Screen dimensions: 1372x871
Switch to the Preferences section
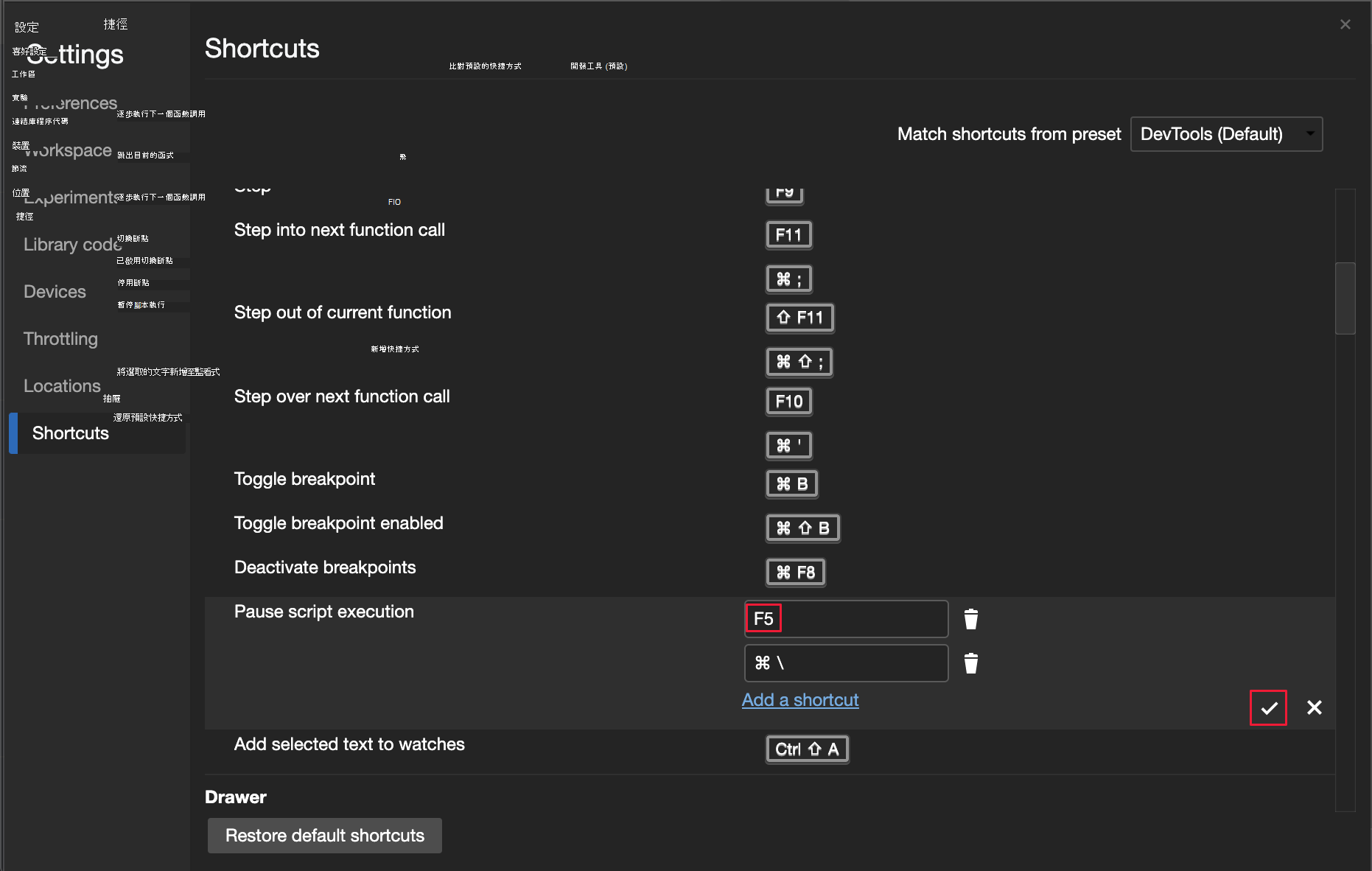pyautogui.click(x=71, y=102)
